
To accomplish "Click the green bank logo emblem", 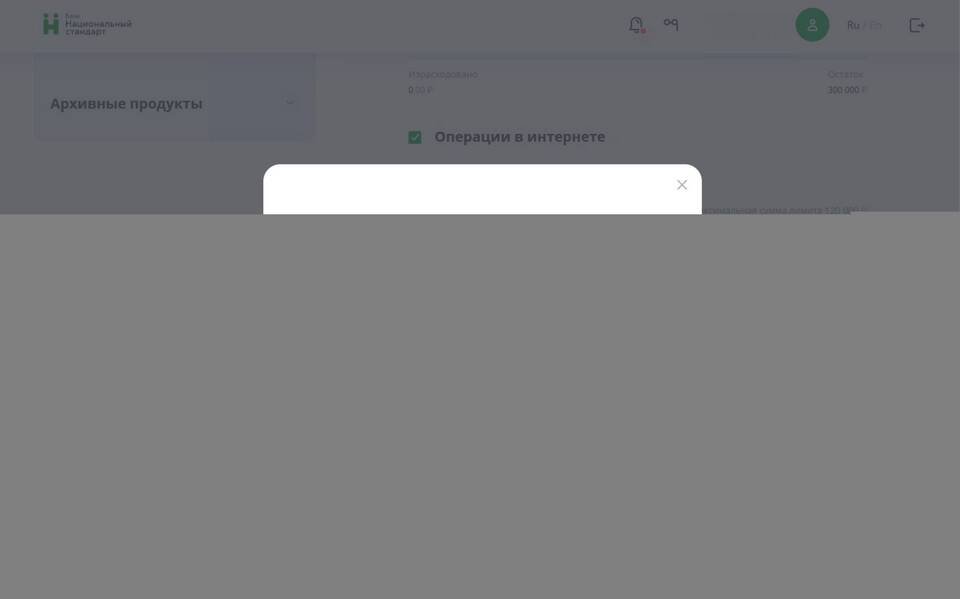I will tap(51, 24).
